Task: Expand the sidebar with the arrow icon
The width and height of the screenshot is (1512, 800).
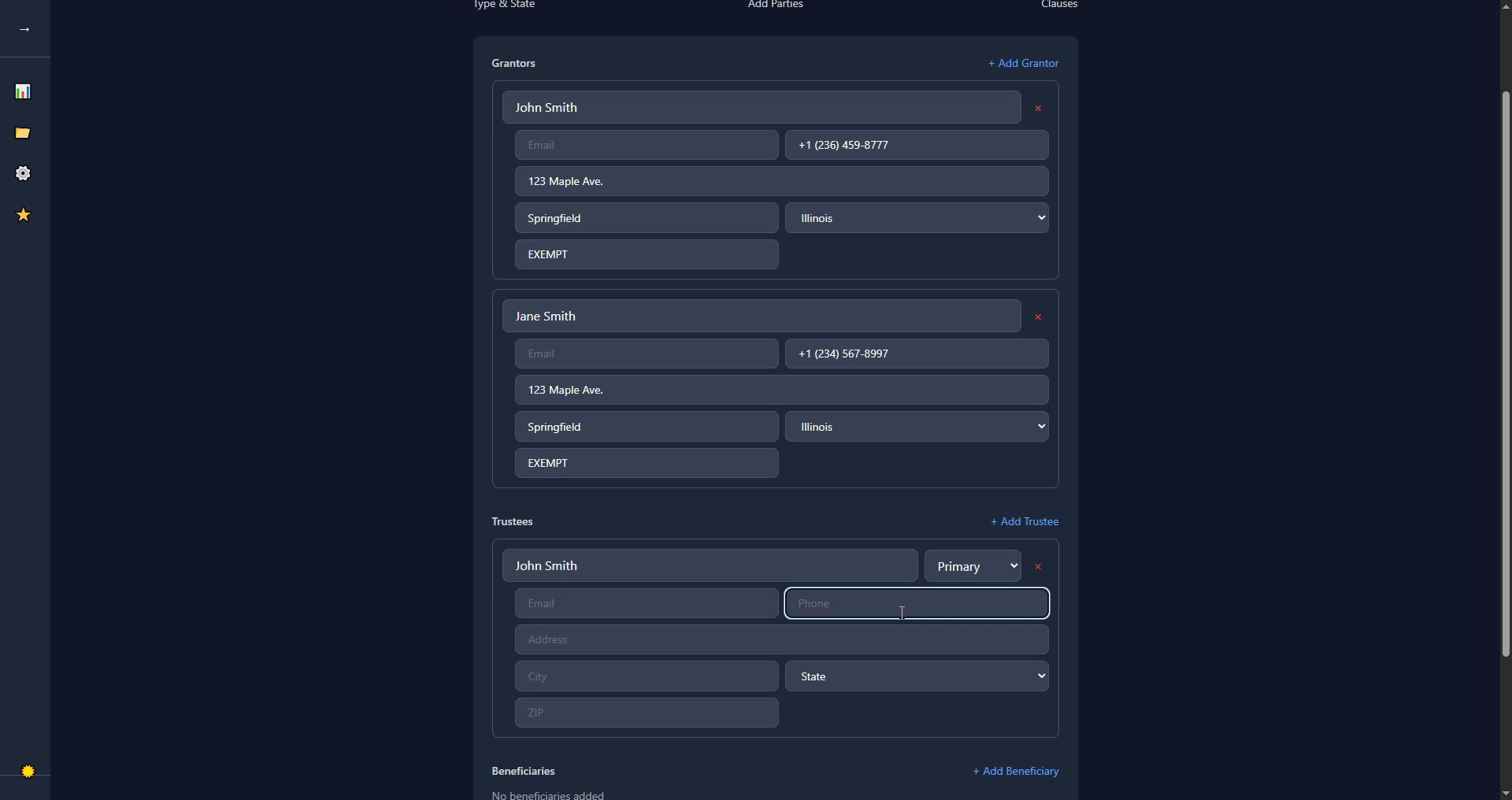Action: 24,29
